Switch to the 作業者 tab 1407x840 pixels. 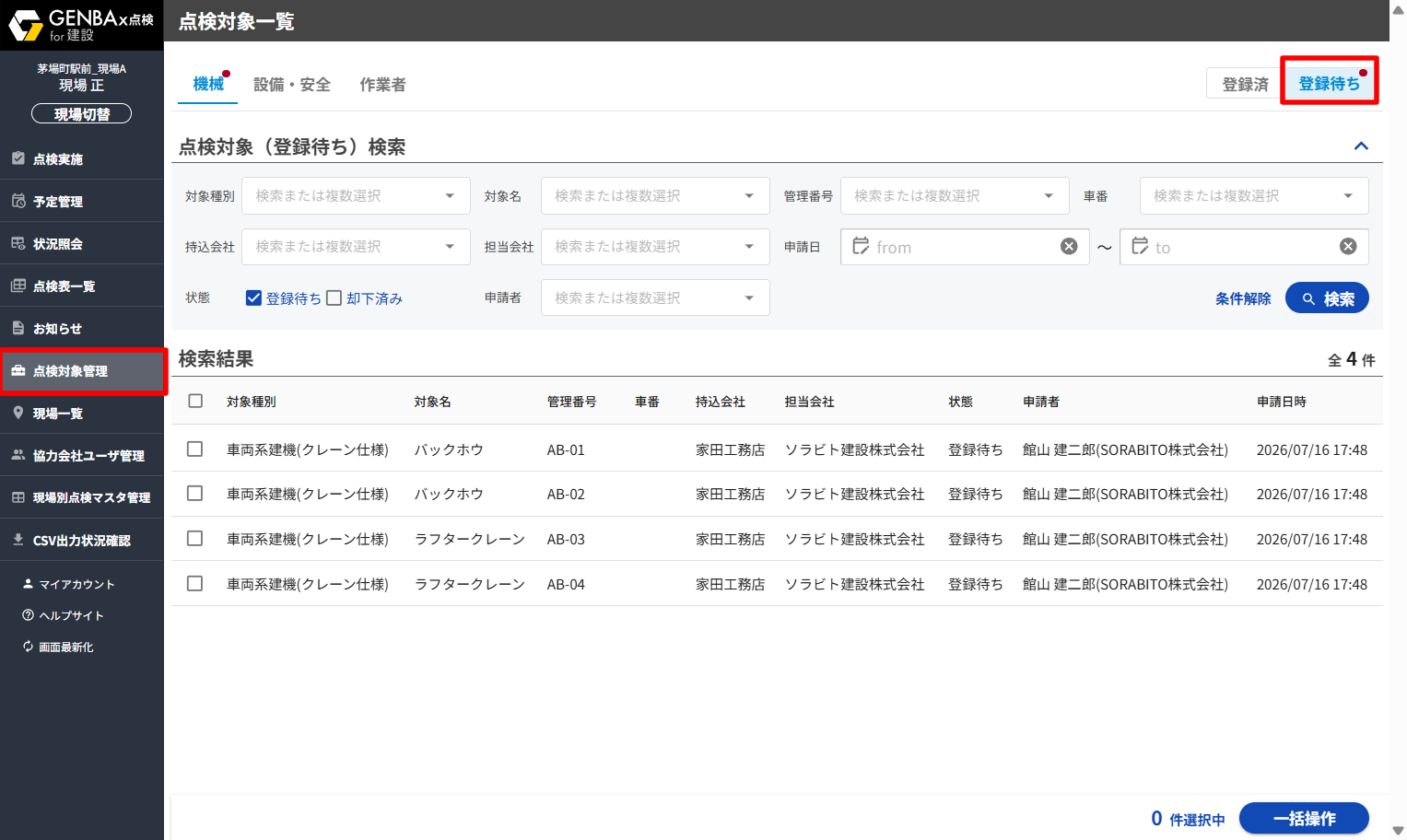tap(382, 85)
